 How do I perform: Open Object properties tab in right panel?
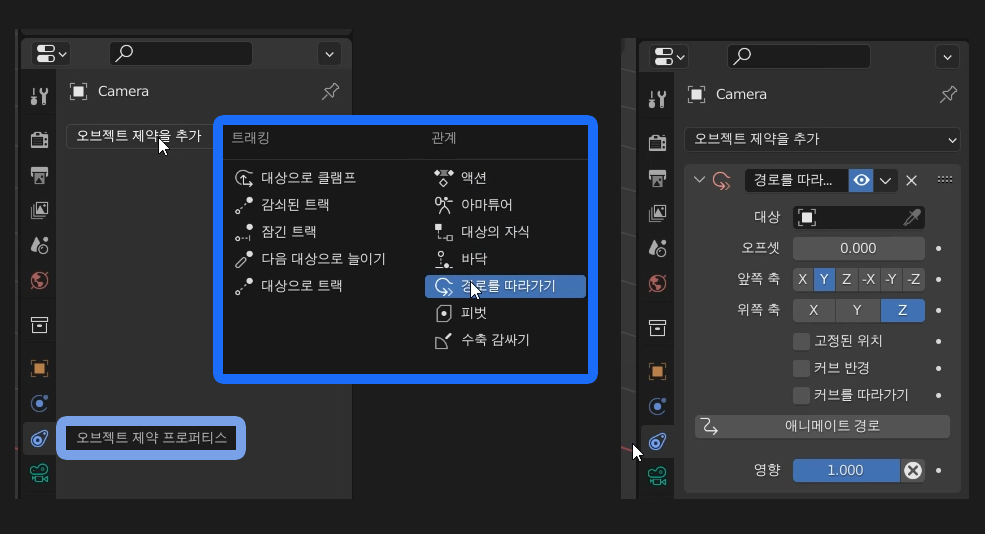[x=657, y=371]
